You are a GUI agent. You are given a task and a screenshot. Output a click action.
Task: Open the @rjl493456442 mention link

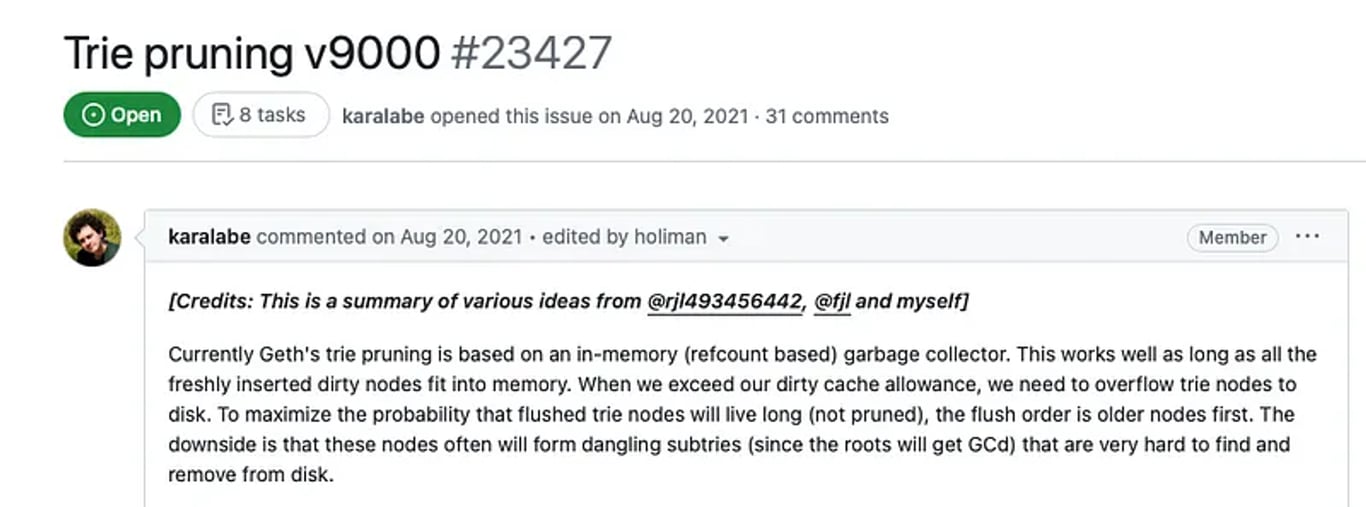(725, 301)
